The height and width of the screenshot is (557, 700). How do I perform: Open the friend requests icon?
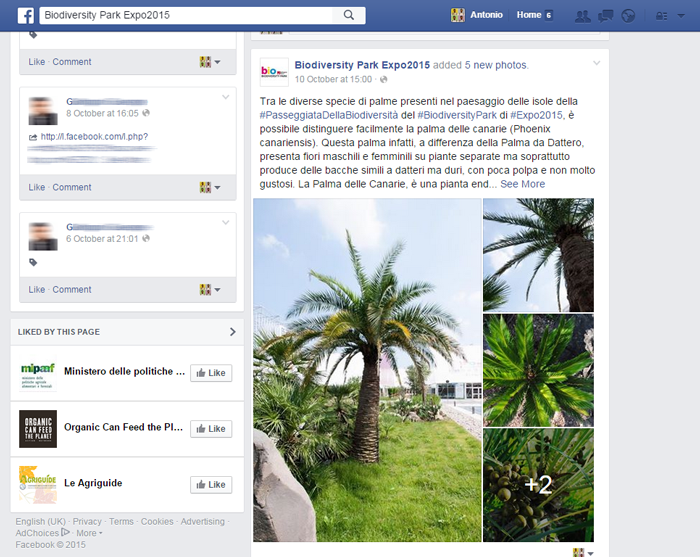coord(582,16)
